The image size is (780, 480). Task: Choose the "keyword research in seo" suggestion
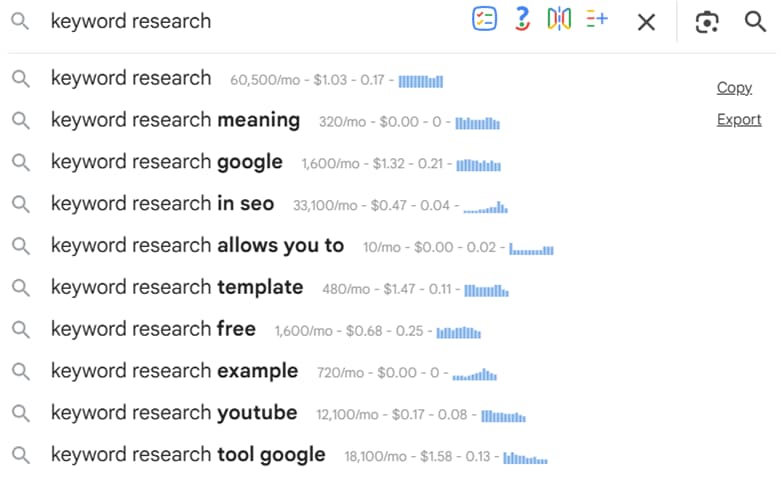tap(162, 204)
